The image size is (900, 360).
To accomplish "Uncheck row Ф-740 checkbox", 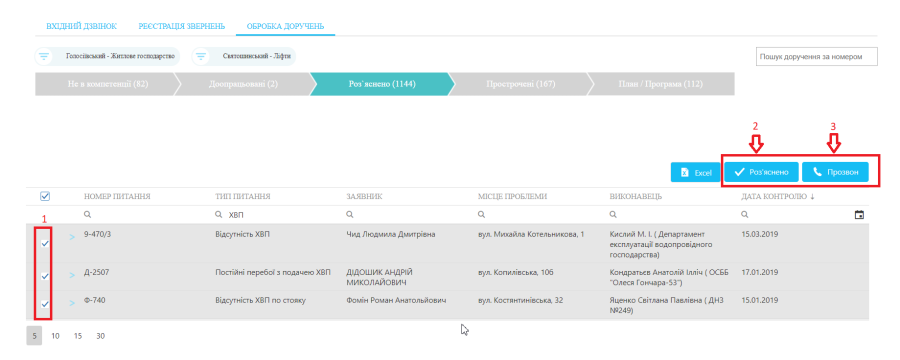I will tap(45, 304).
